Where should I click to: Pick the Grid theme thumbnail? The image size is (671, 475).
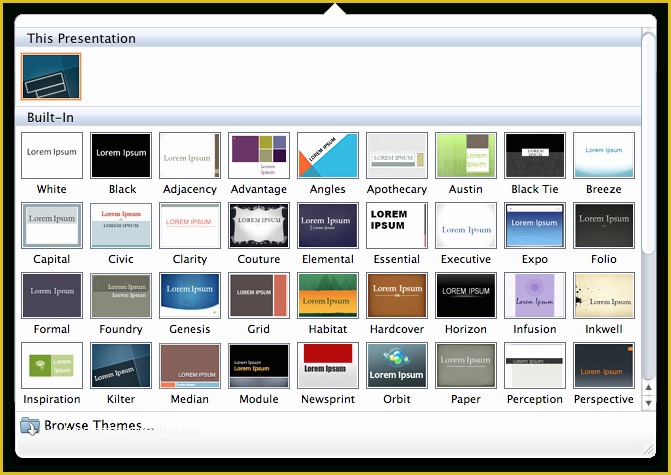point(259,295)
